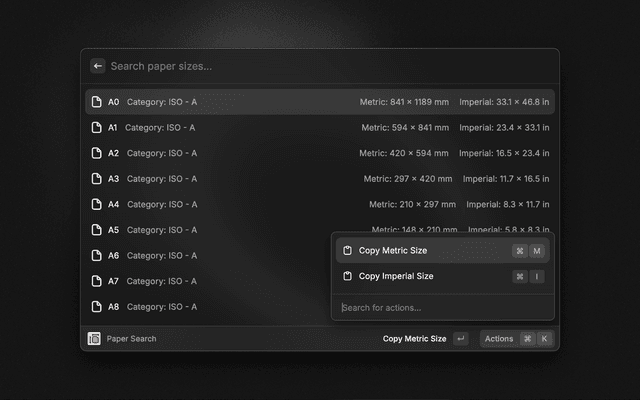Image resolution: width=640 pixels, height=400 pixels.
Task: Click clipboard icon beside Copy Metric Size
Action: point(347,251)
